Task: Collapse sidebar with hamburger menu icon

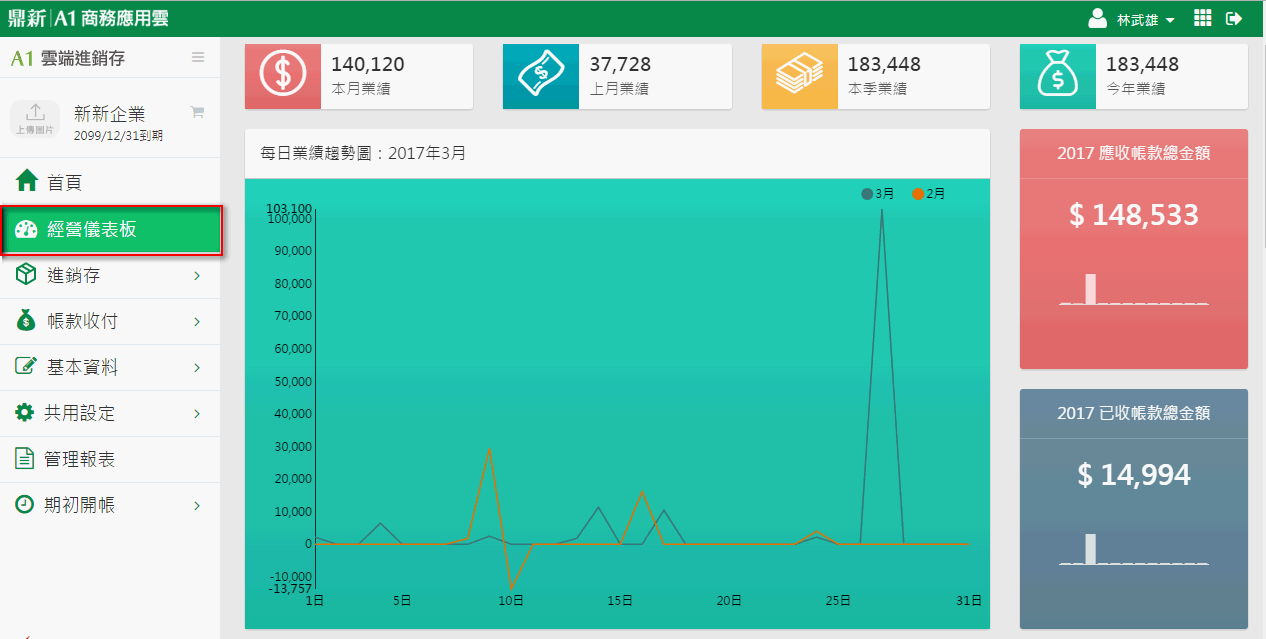Action: [198, 57]
